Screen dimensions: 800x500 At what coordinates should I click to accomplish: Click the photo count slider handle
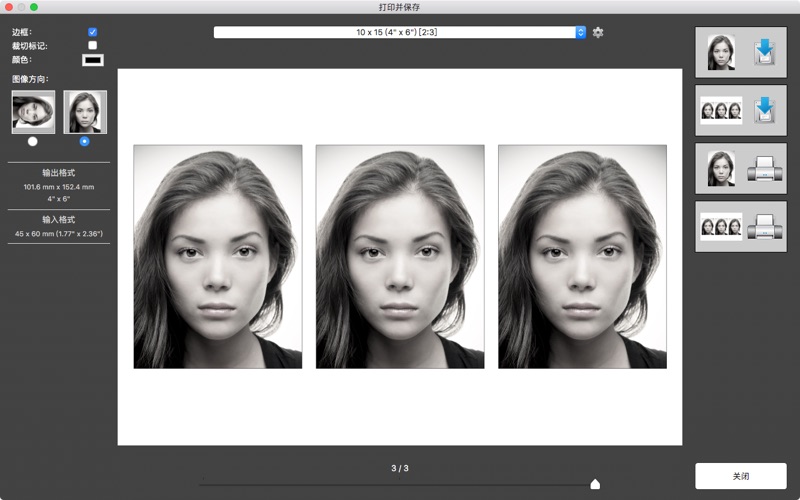(595, 484)
